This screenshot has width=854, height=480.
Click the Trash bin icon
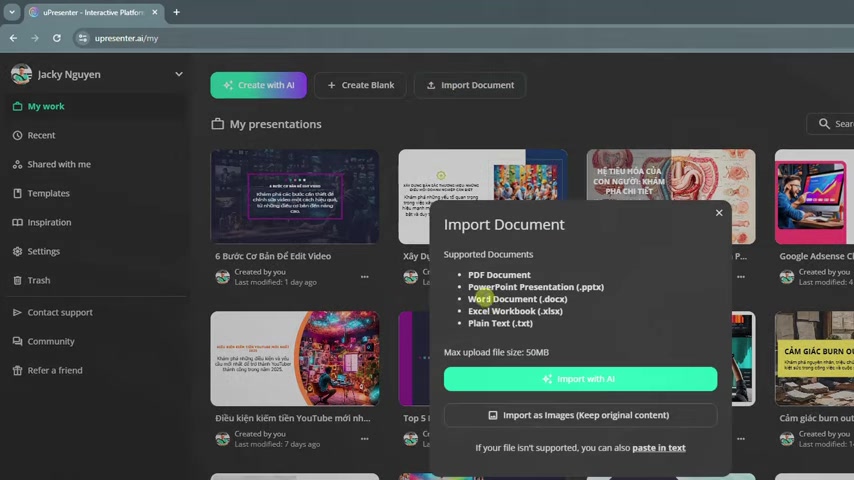[x=17, y=280]
